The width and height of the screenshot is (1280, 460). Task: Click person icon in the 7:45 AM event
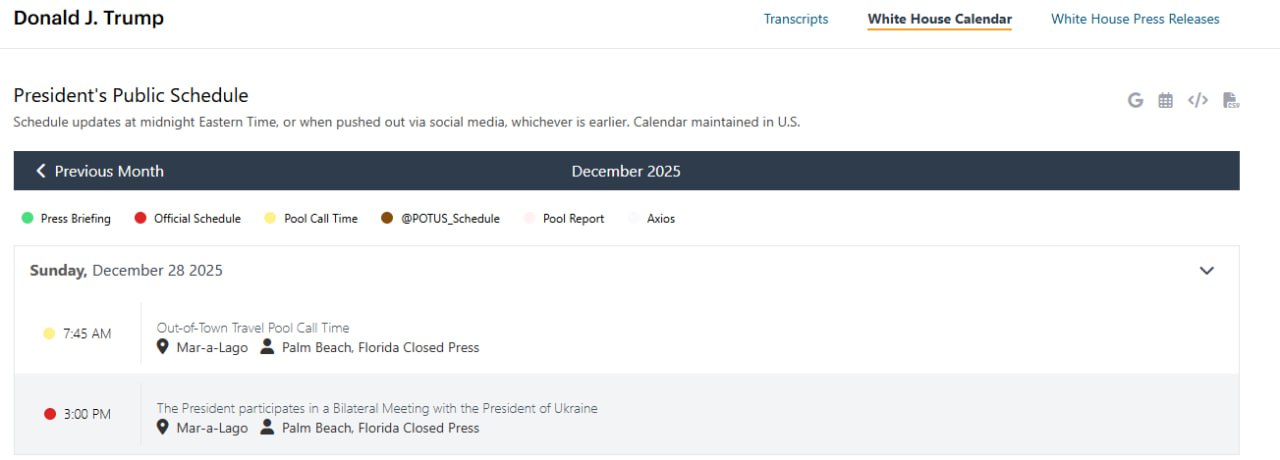pos(267,347)
